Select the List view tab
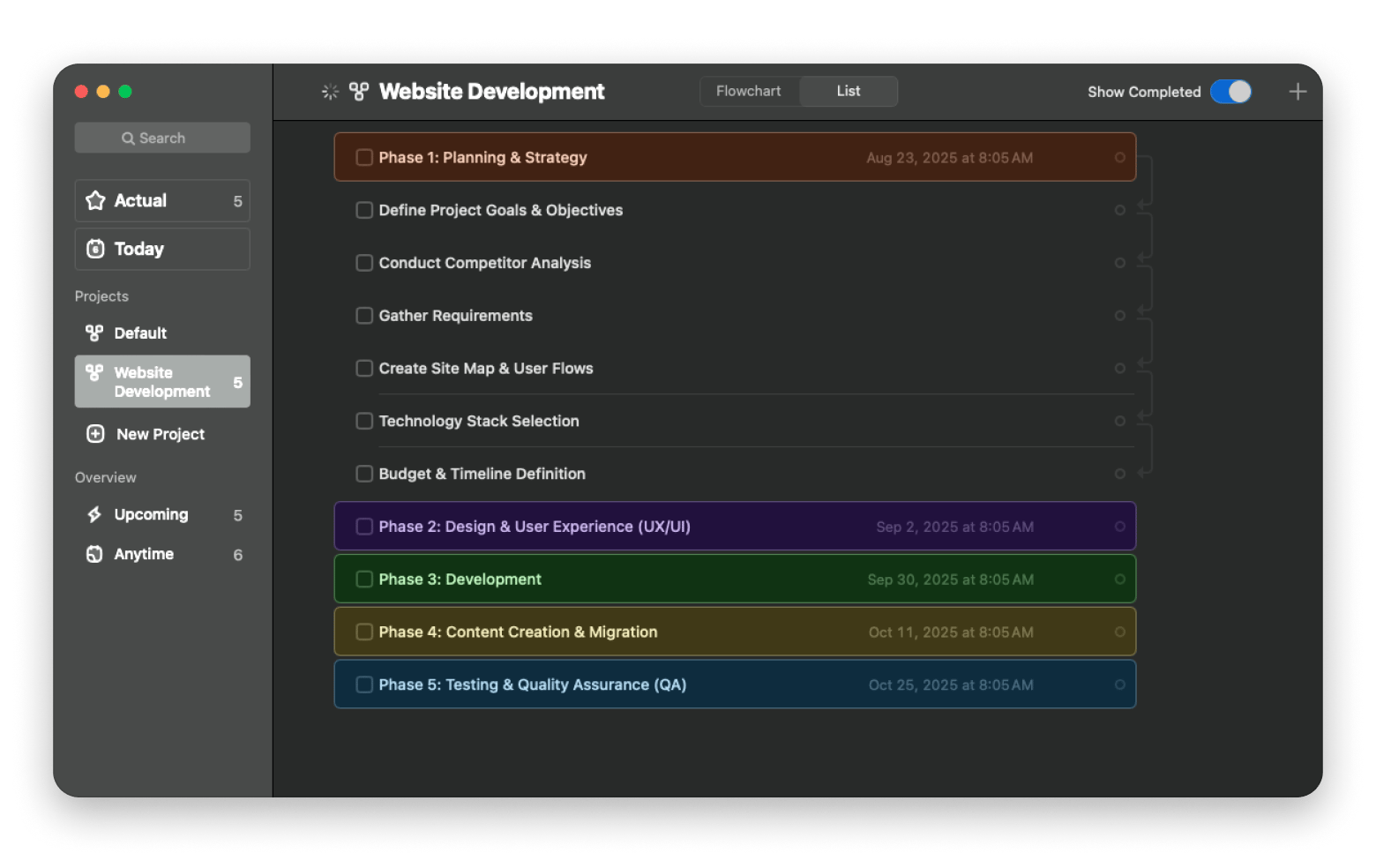Viewport: 1376px width, 868px height. pyautogui.click(x=849, y=91)
